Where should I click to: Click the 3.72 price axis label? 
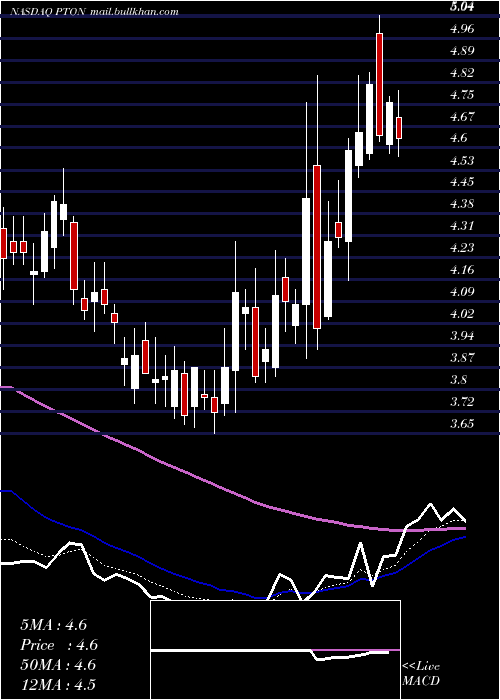coord(462,402)
